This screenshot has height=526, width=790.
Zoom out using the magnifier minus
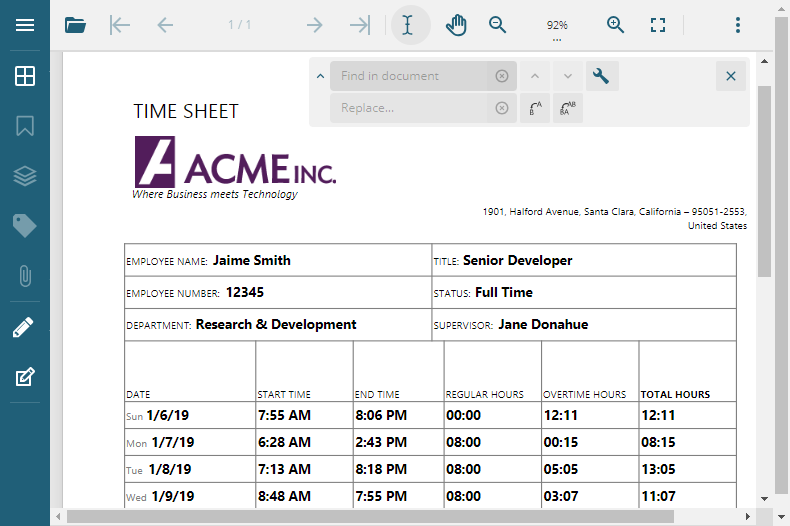click(x=497, y=25)
